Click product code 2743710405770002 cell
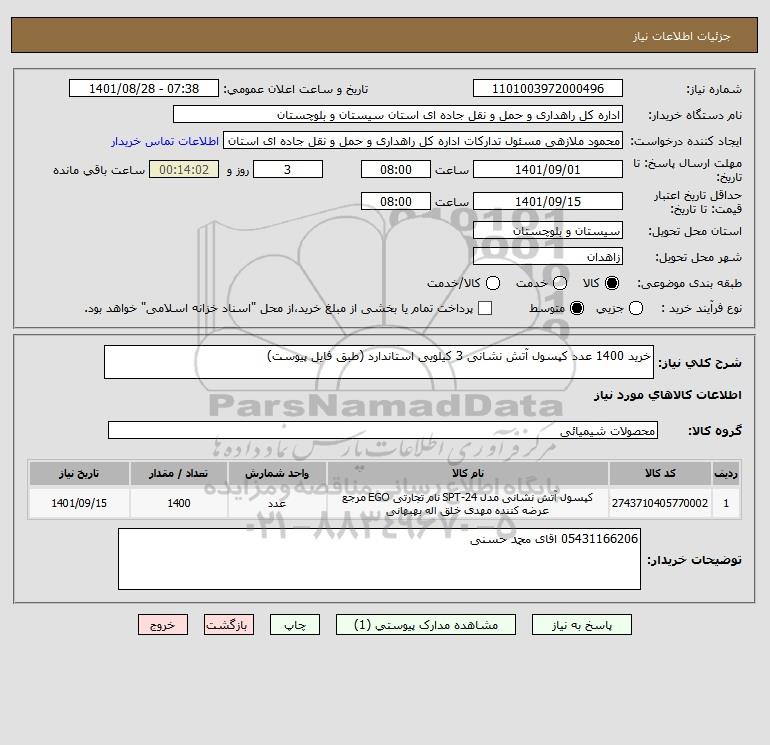This screenshot has height=745, width=770. [x=660, y=503]
